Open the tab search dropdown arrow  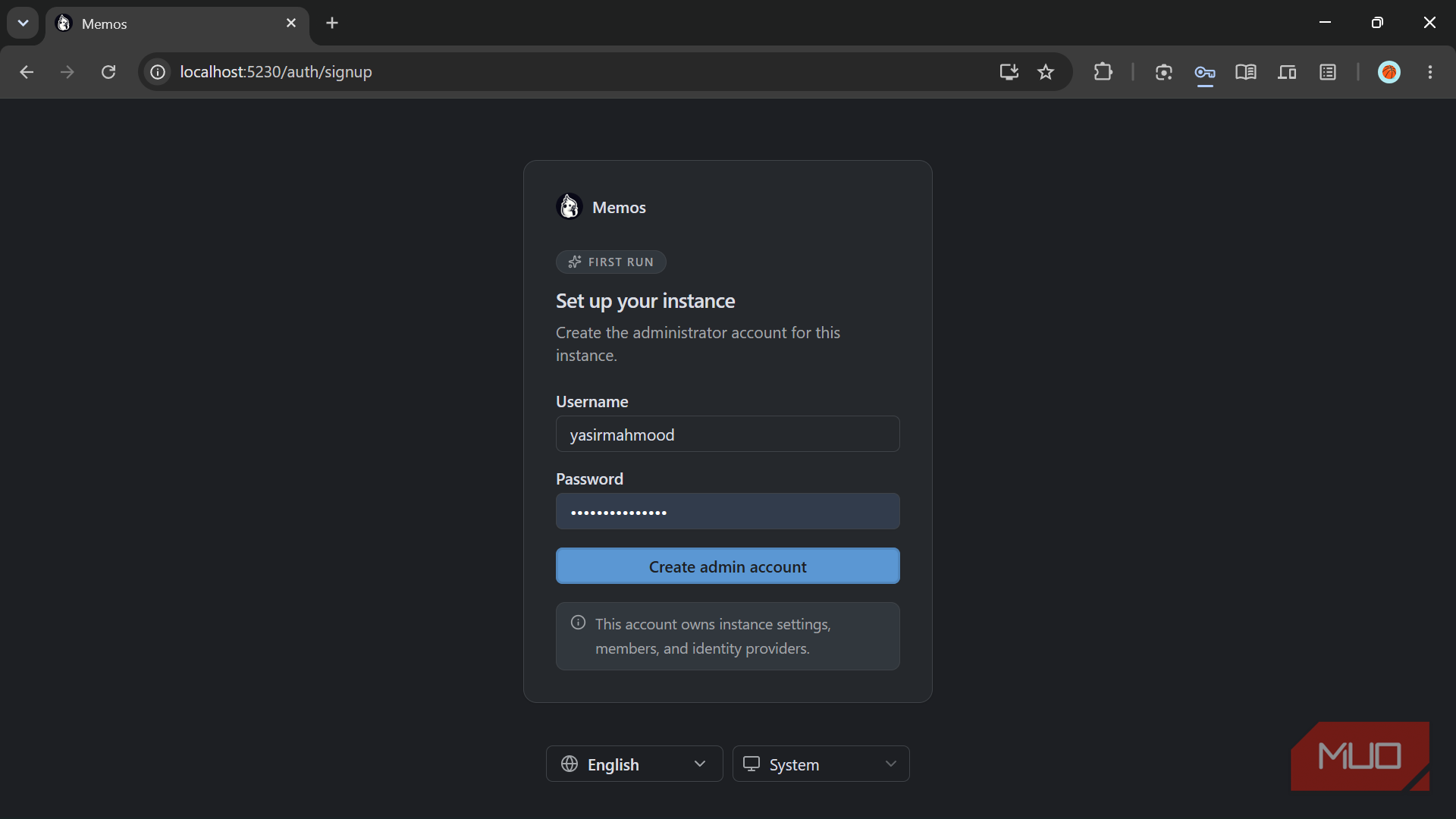coord(23,23)
